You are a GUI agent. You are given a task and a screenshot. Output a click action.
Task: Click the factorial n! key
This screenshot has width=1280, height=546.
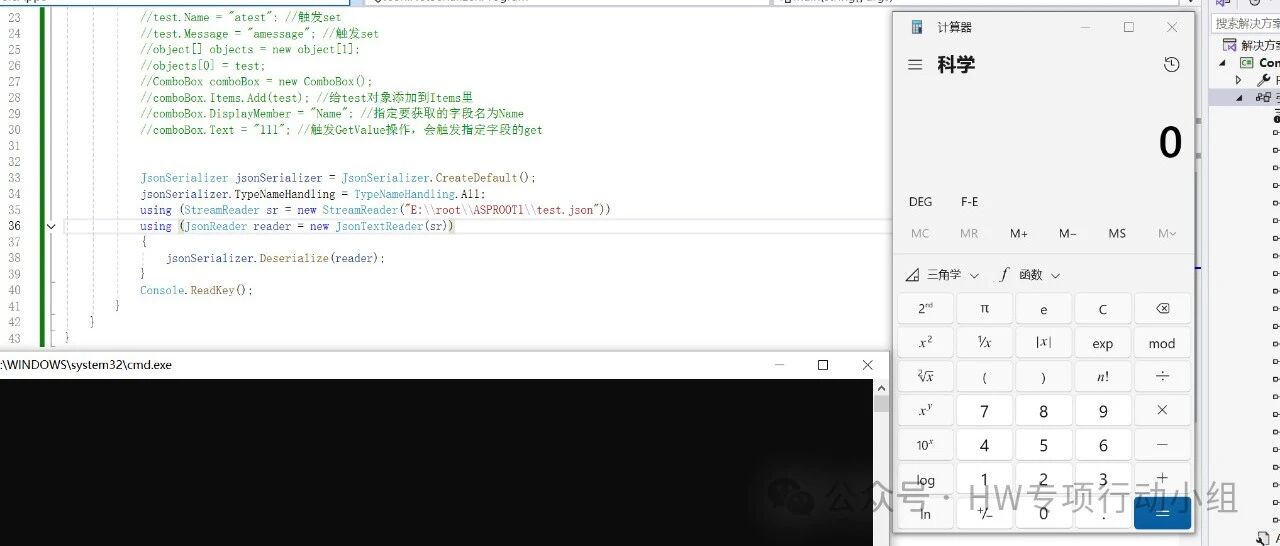pyautogui.click(x=1102, y=376)
